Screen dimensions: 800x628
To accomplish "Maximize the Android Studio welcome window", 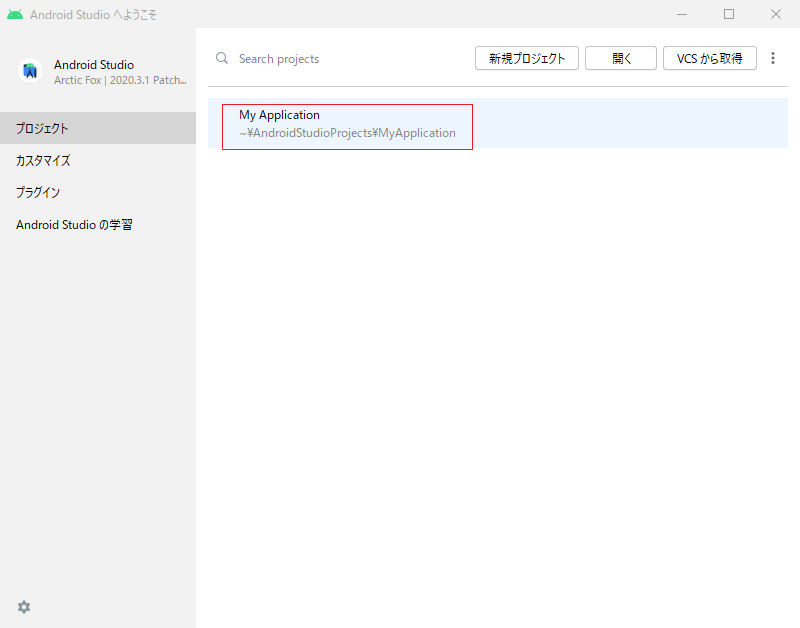I will point(729,14).
